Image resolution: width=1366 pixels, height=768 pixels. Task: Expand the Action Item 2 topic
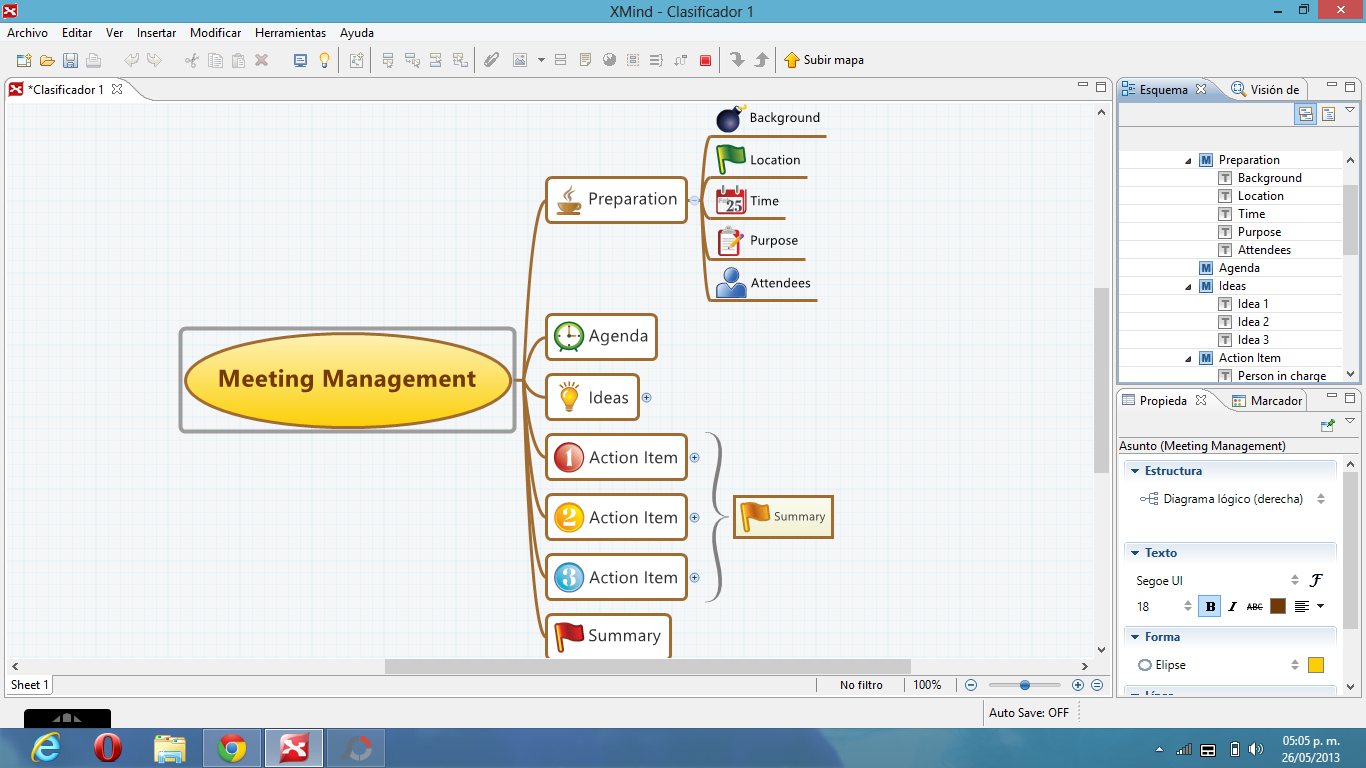pos(695,518)
